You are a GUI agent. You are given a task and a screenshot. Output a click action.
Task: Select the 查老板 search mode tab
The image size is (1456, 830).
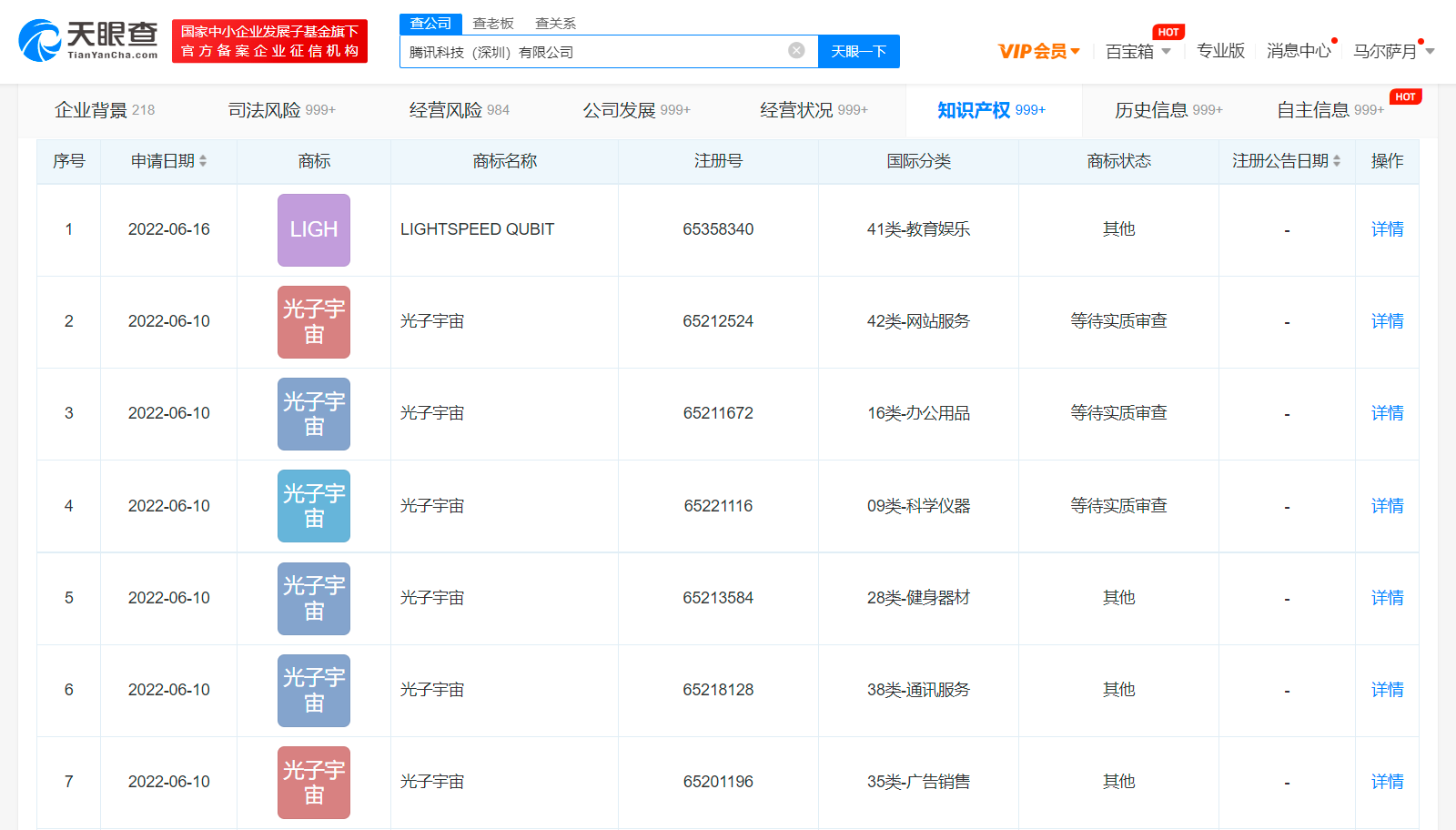coord(493,24)
